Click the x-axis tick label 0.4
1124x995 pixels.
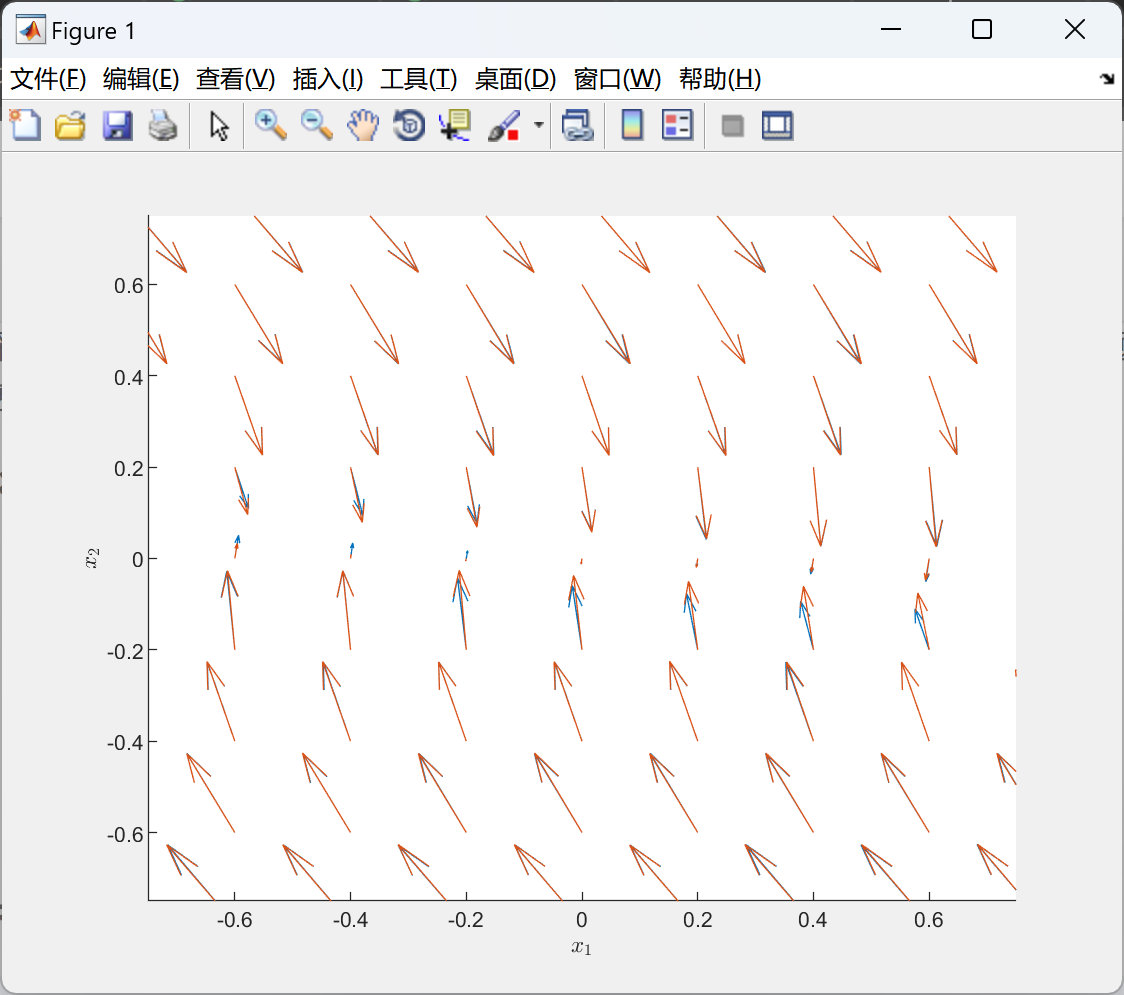click(x=813, y=920)
